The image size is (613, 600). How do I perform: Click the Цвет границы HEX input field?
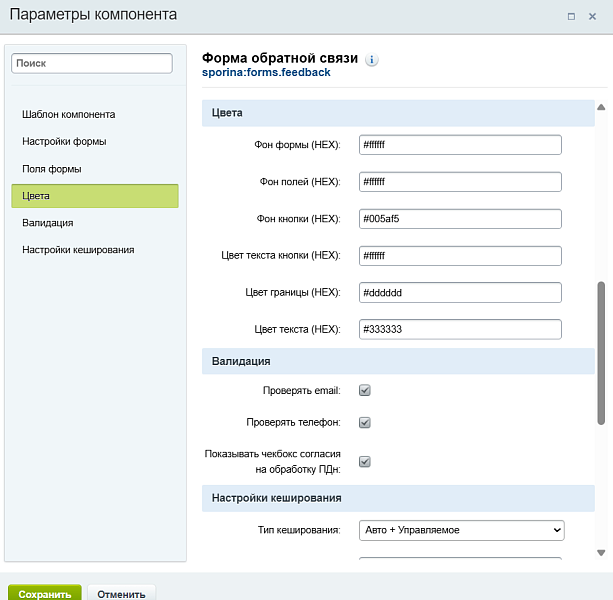coord(460,292)
